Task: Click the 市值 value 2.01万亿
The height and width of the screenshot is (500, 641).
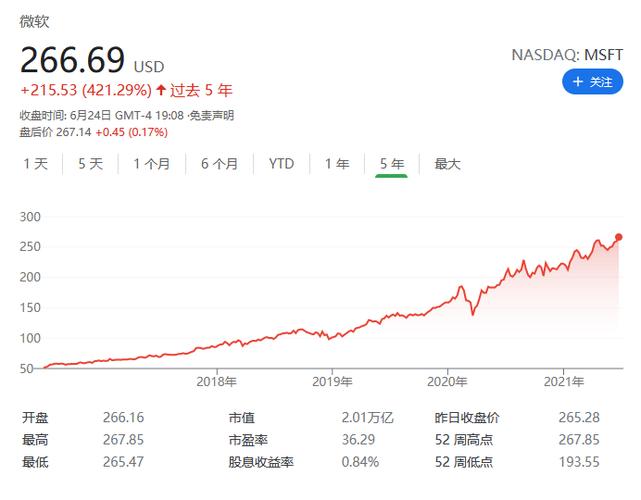Action: [367, 417]
